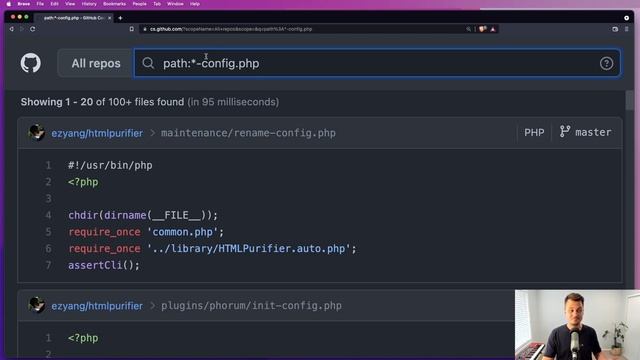Open Brave's main menu icon at toolbar end
The image size is (640, 360).
point(627,29)
